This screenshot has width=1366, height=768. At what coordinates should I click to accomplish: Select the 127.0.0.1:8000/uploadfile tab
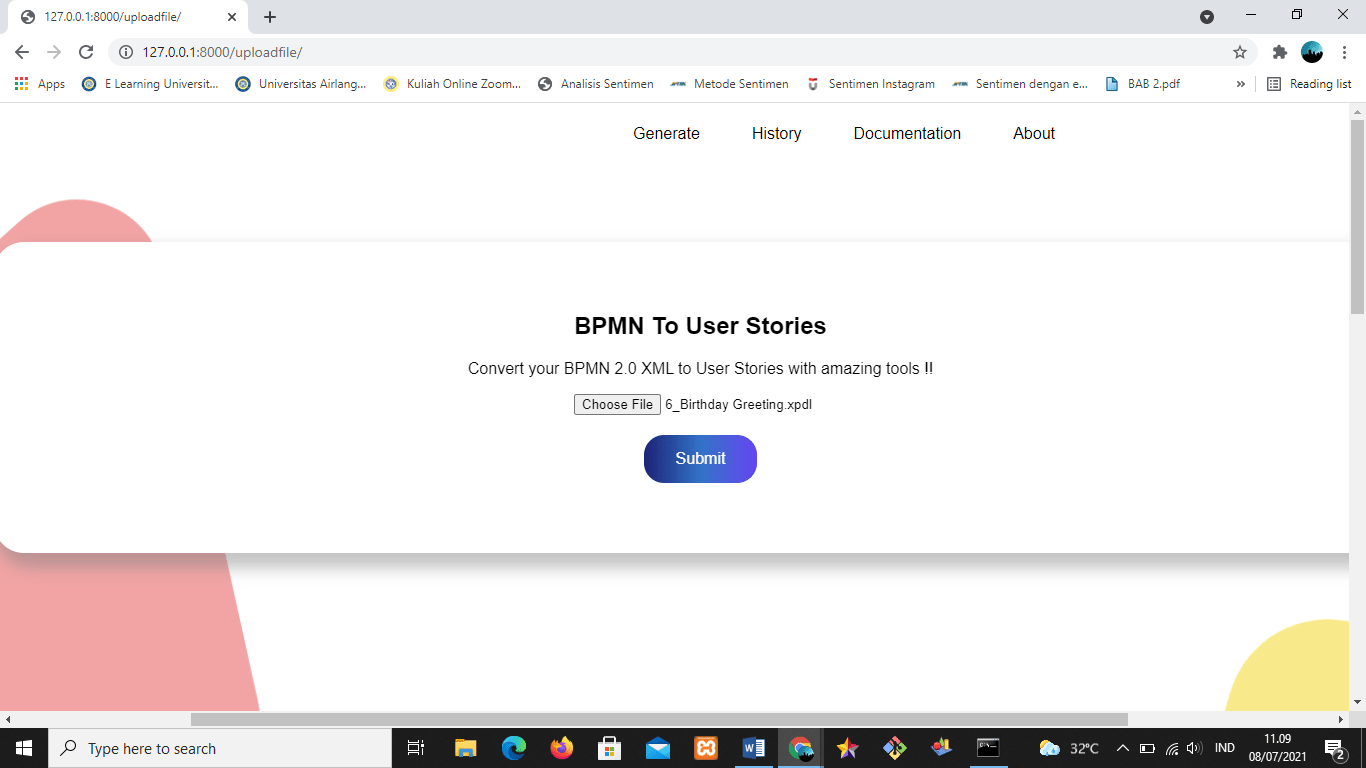point(128,17)
